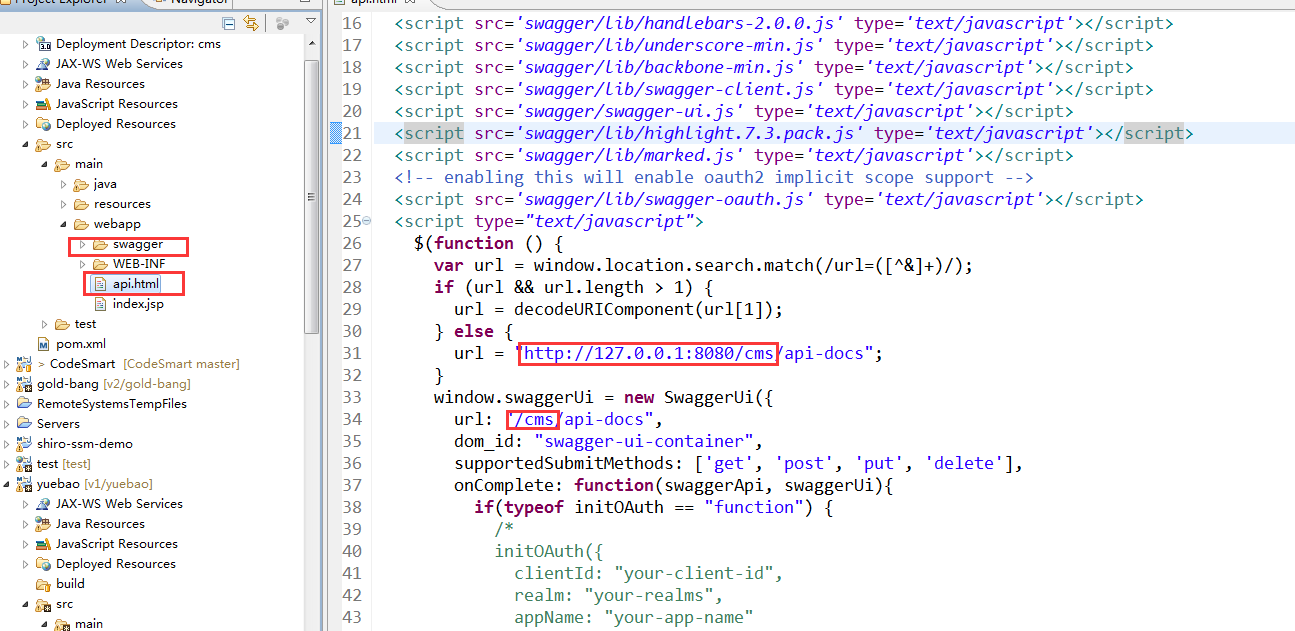Select the Focus on Active Task icon
Image resolution: width=1295 pixels, height=631 pixels.
pos(280,23)
